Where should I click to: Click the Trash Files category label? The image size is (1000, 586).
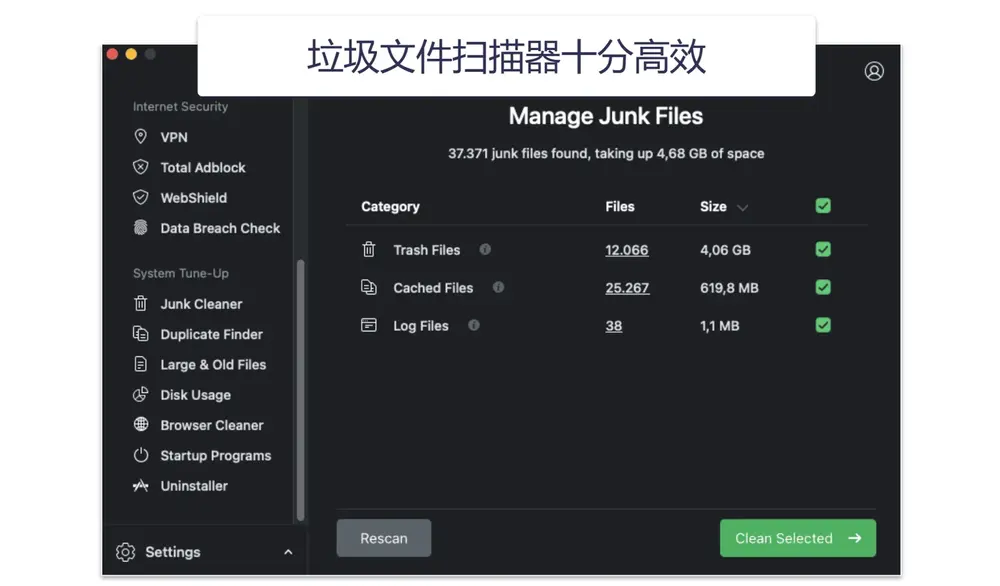tap(427, 250)
